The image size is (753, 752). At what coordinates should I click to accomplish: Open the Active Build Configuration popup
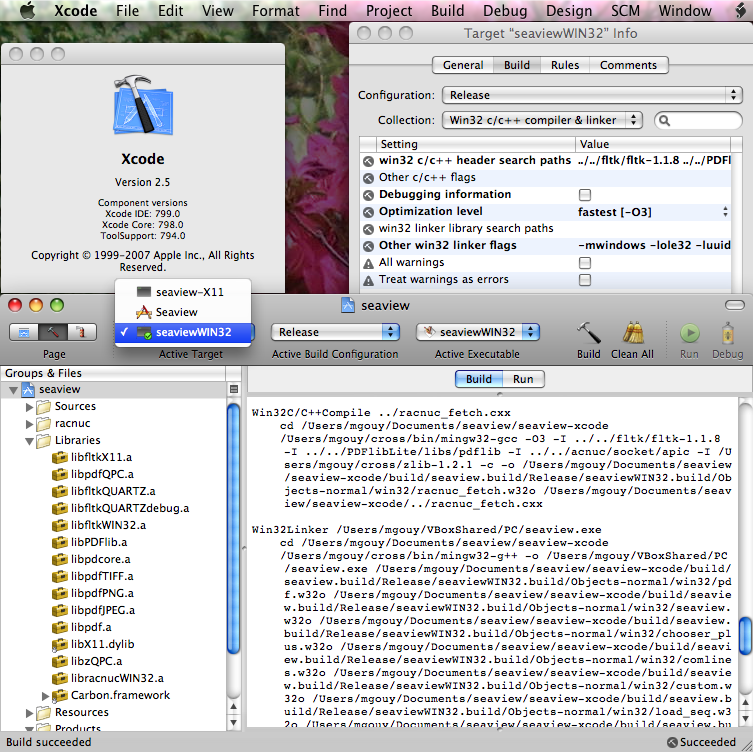(334, 332)
